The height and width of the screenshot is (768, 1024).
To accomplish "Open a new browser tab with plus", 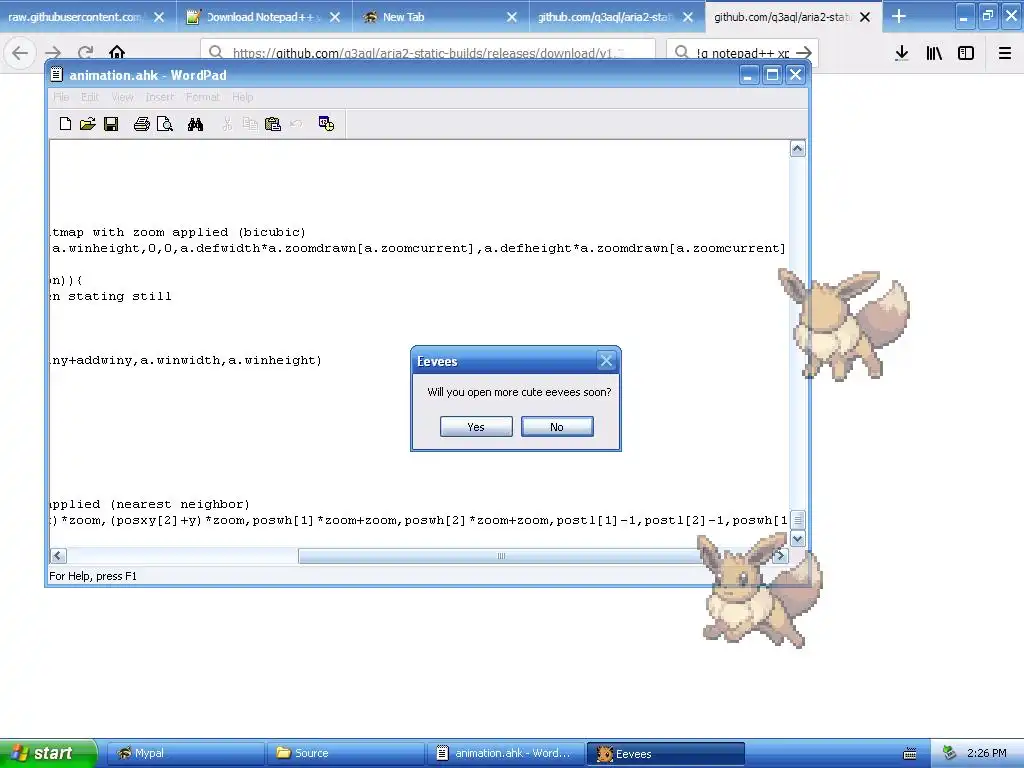I will [899, 16].
